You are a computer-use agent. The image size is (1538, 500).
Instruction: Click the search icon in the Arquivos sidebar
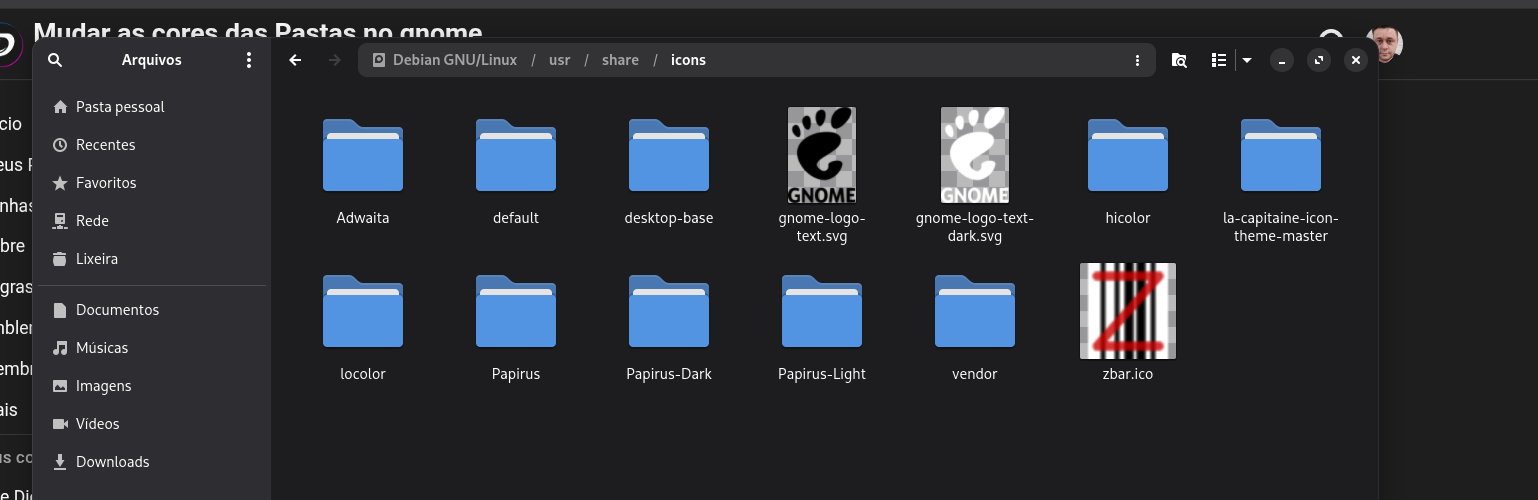tap(55, 60)
